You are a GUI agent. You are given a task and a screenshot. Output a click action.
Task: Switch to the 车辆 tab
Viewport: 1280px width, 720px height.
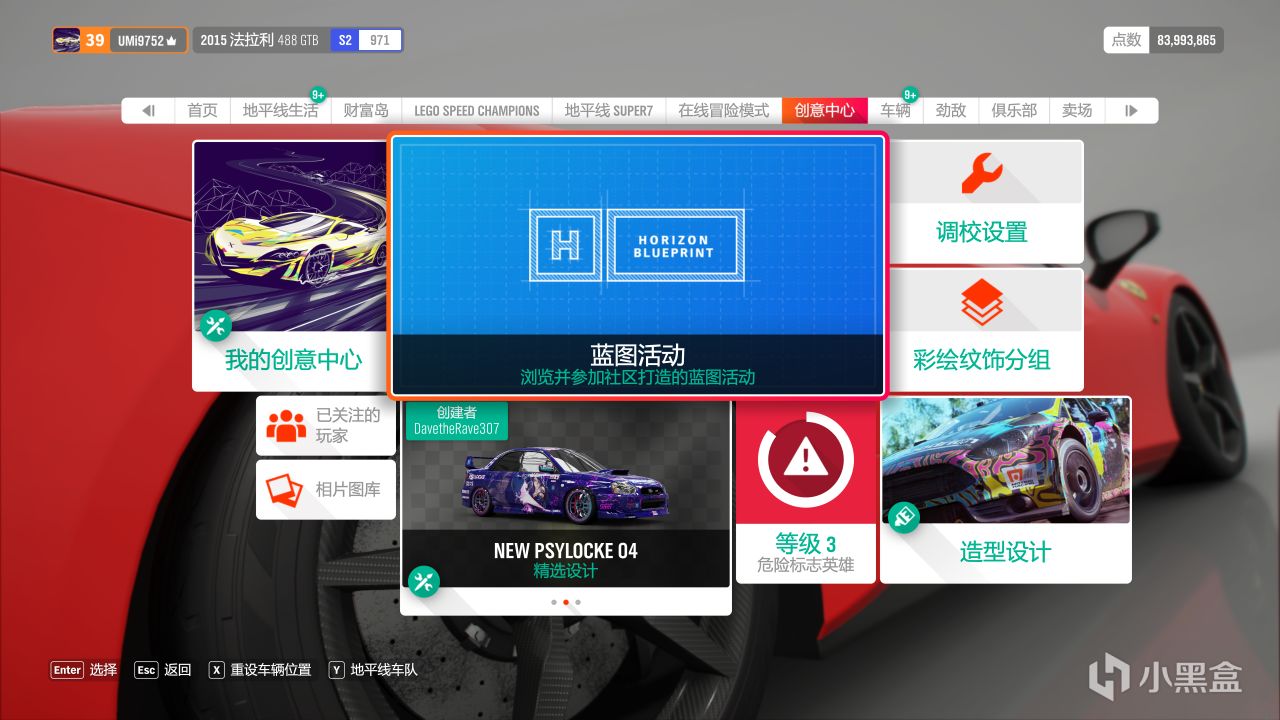[895, 111]
